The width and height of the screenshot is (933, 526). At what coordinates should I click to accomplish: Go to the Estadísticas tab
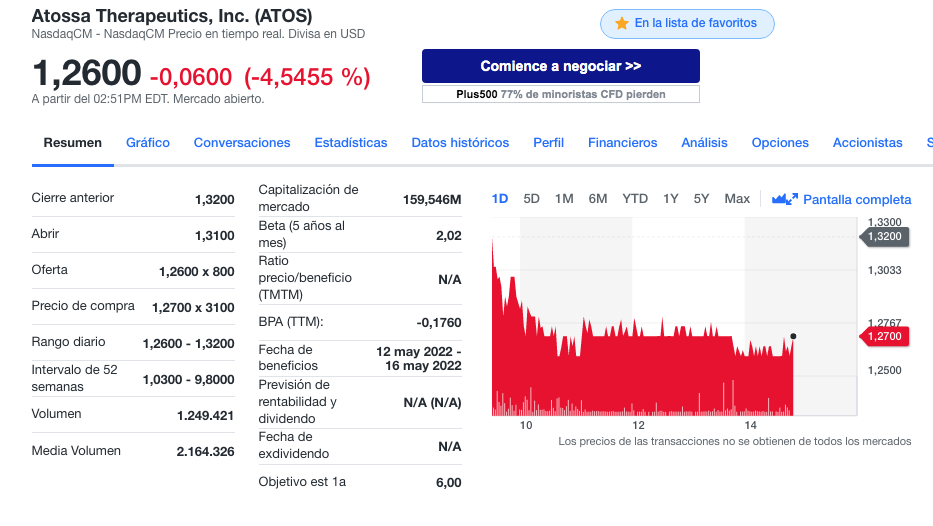[x=350, y=143]
